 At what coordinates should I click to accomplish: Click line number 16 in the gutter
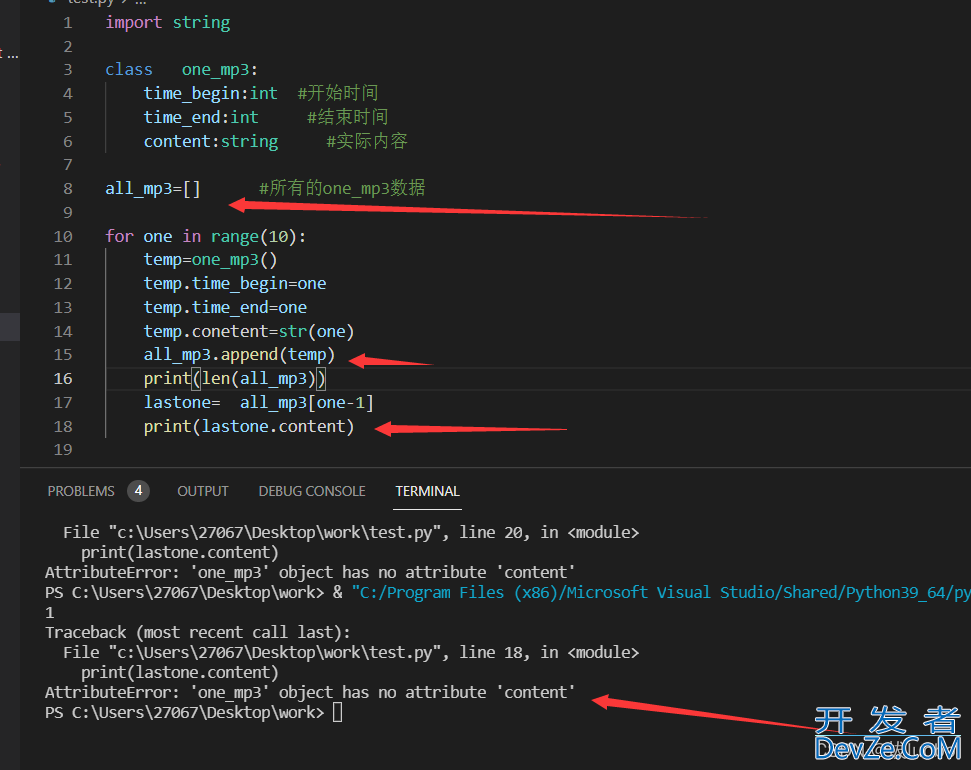pyautogui.click(x=62, y=379)
